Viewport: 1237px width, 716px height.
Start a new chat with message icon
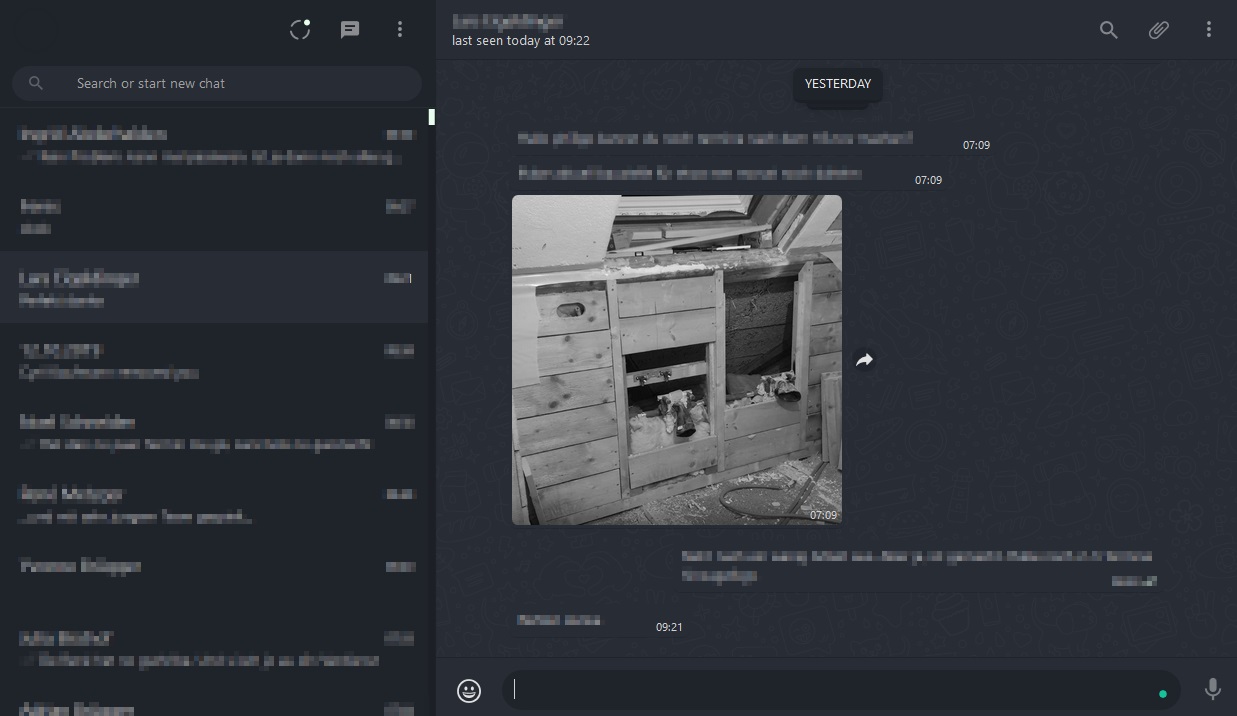pos(350,30)
